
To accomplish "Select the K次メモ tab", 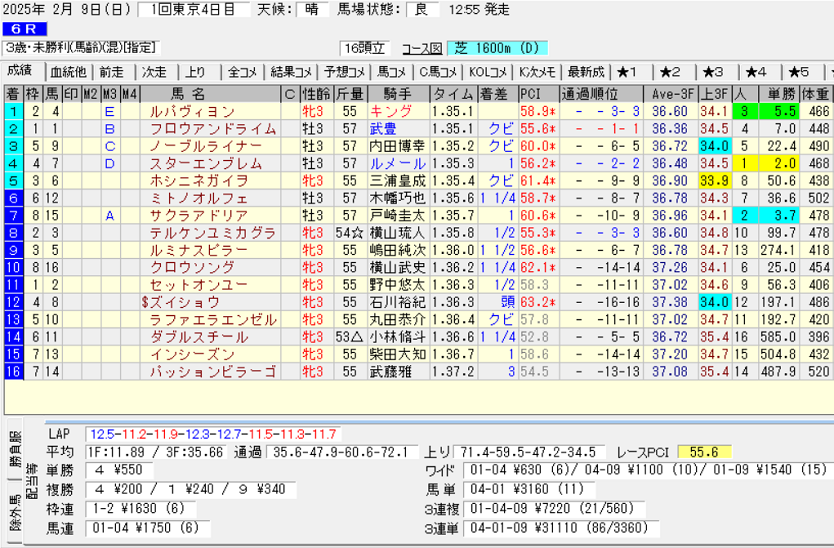I will point(538,72).
